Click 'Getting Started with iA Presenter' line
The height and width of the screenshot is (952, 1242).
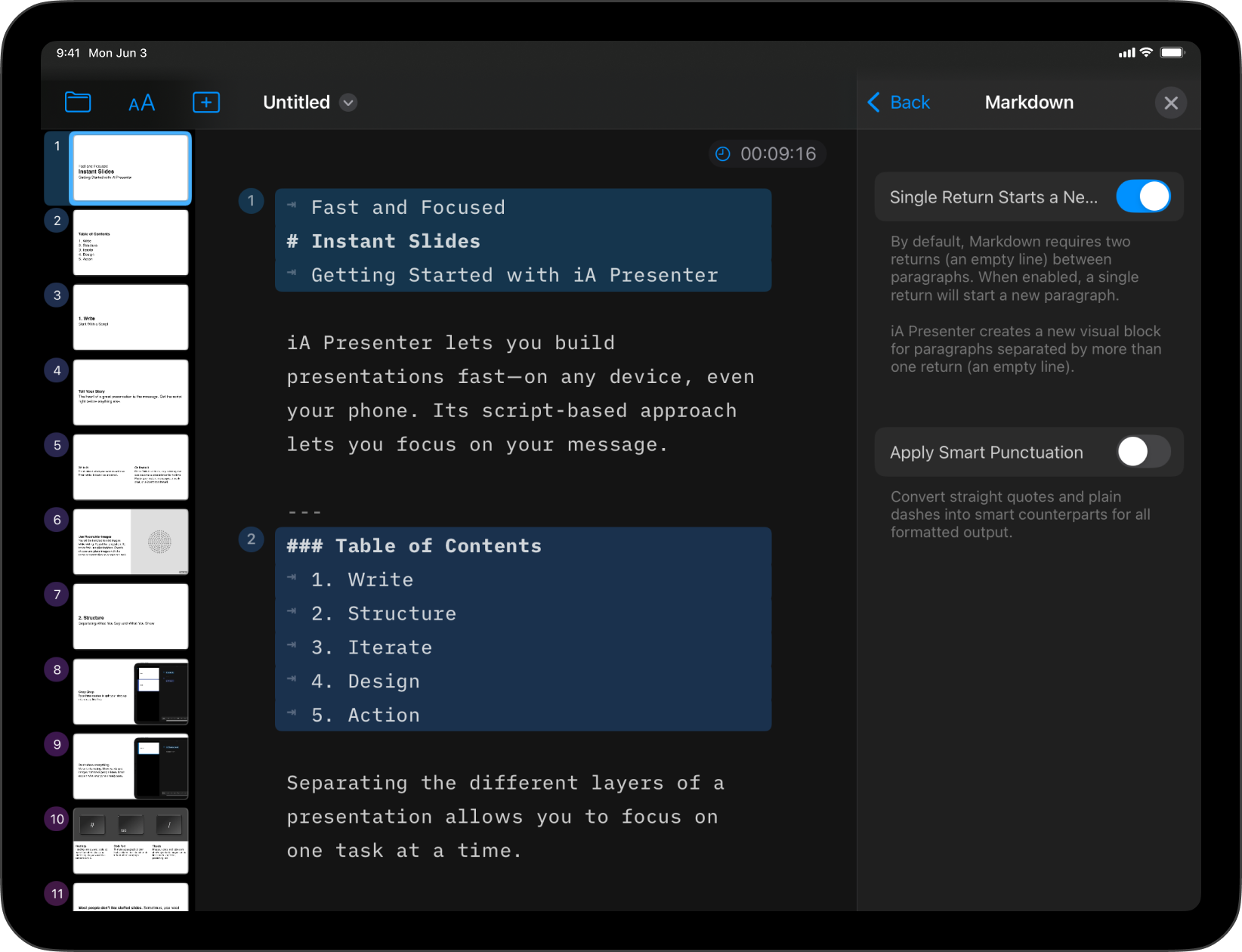tap(514, 275)
